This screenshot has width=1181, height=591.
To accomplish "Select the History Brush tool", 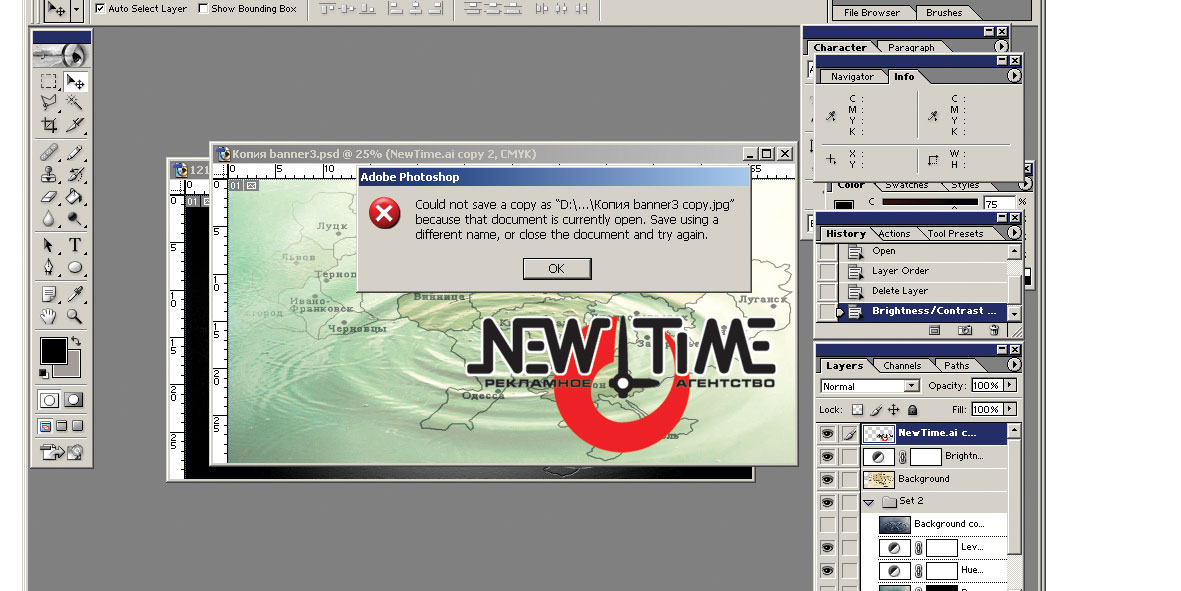I will 75,175.
